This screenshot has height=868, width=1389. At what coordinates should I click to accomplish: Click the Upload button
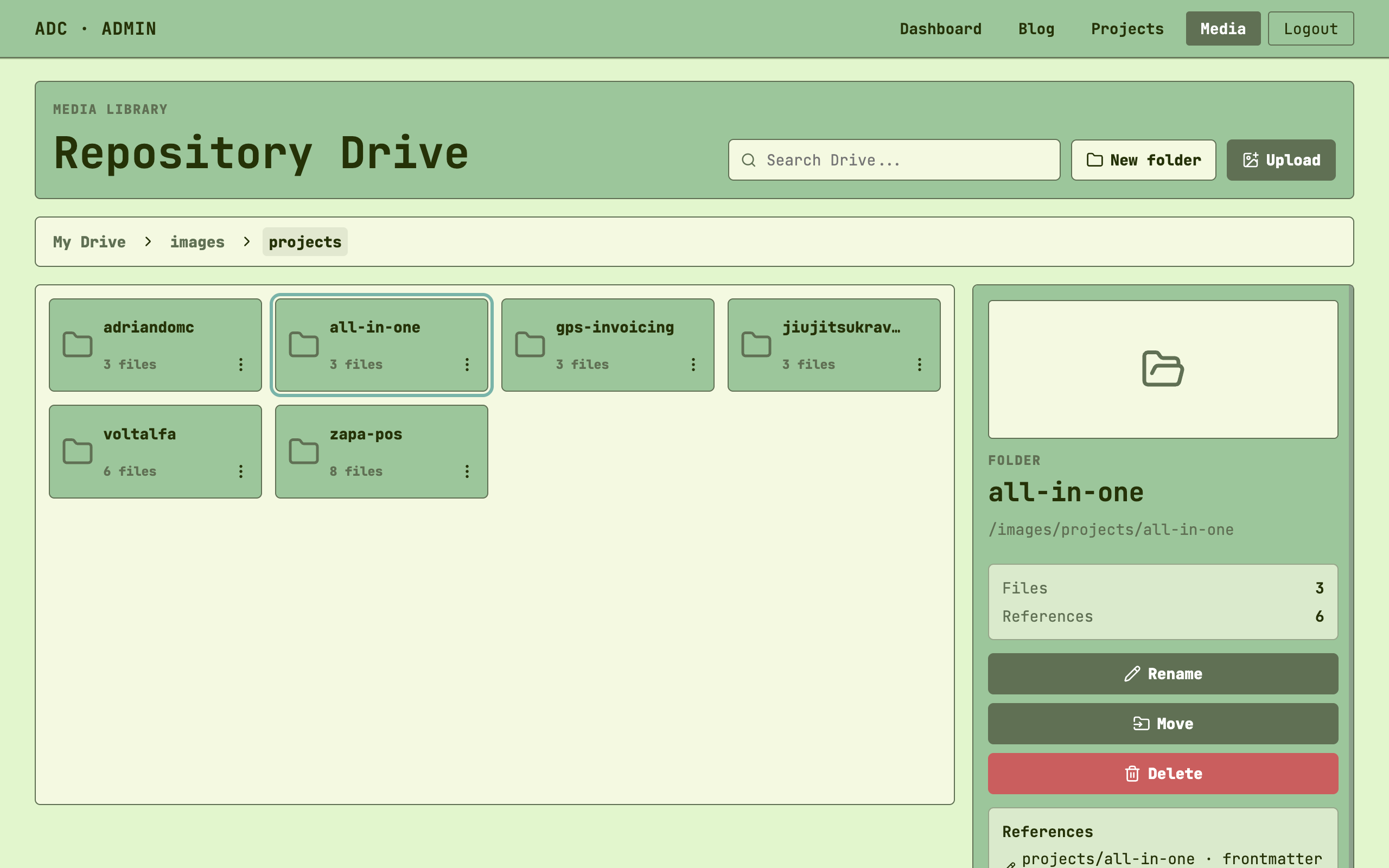1280,160
